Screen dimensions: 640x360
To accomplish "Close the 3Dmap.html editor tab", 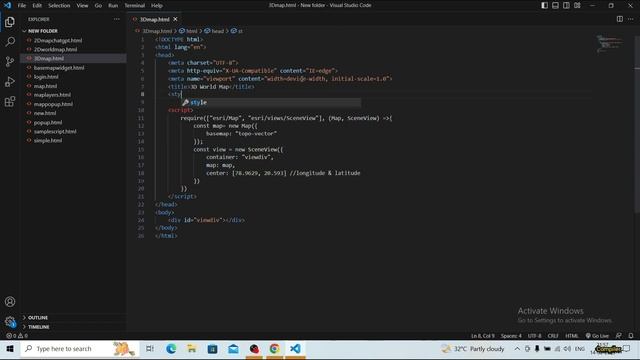I will (176, 19).
